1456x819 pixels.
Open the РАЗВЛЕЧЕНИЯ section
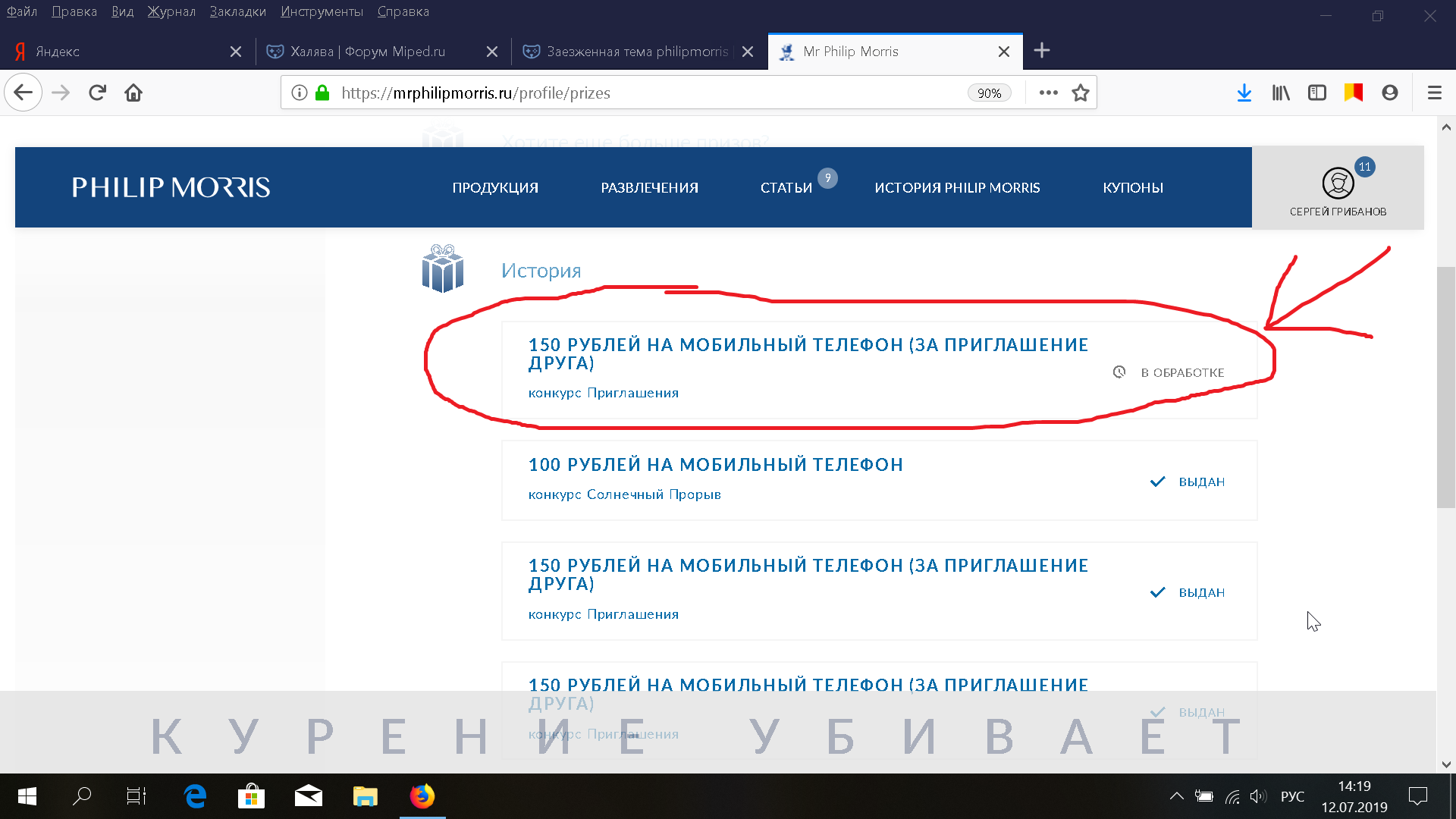click(x=650, y=187)
